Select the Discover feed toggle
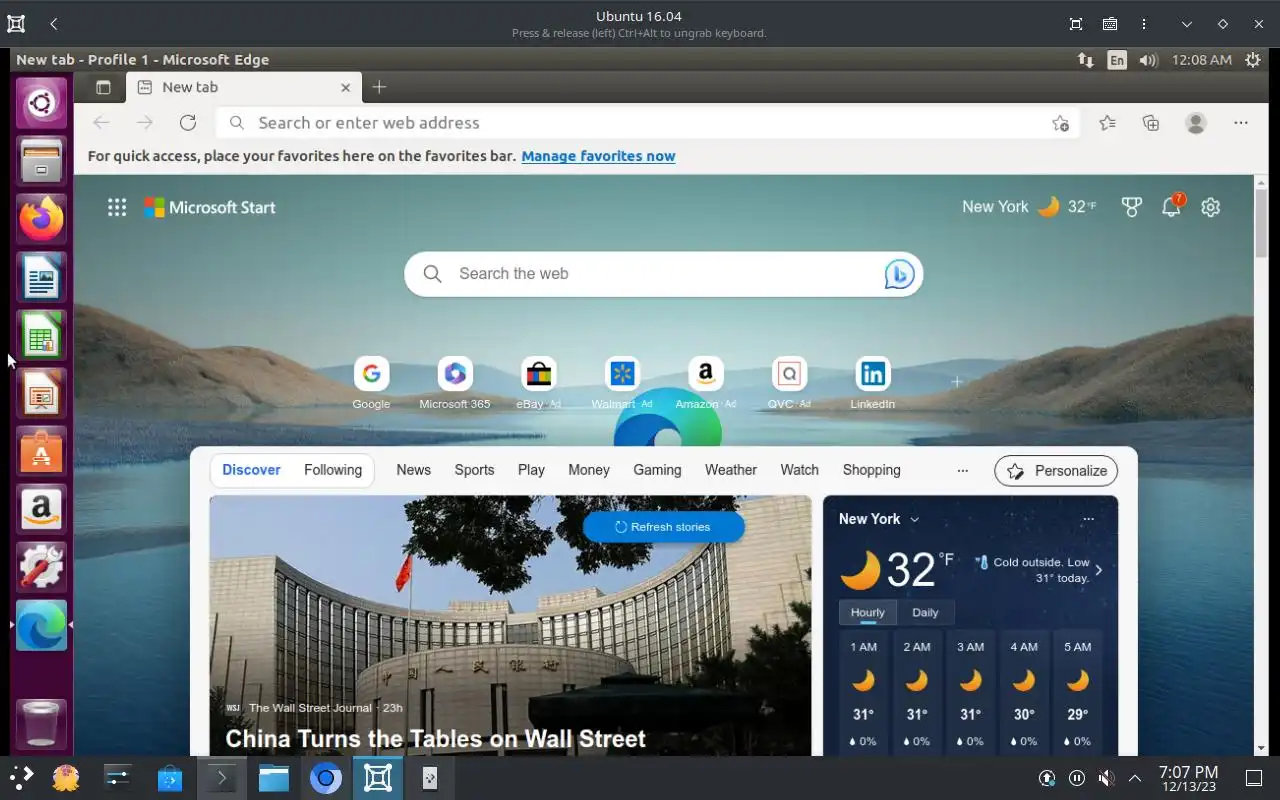Image resolution: width=1280 pixels, height=800 pixels. coord(251,470)
